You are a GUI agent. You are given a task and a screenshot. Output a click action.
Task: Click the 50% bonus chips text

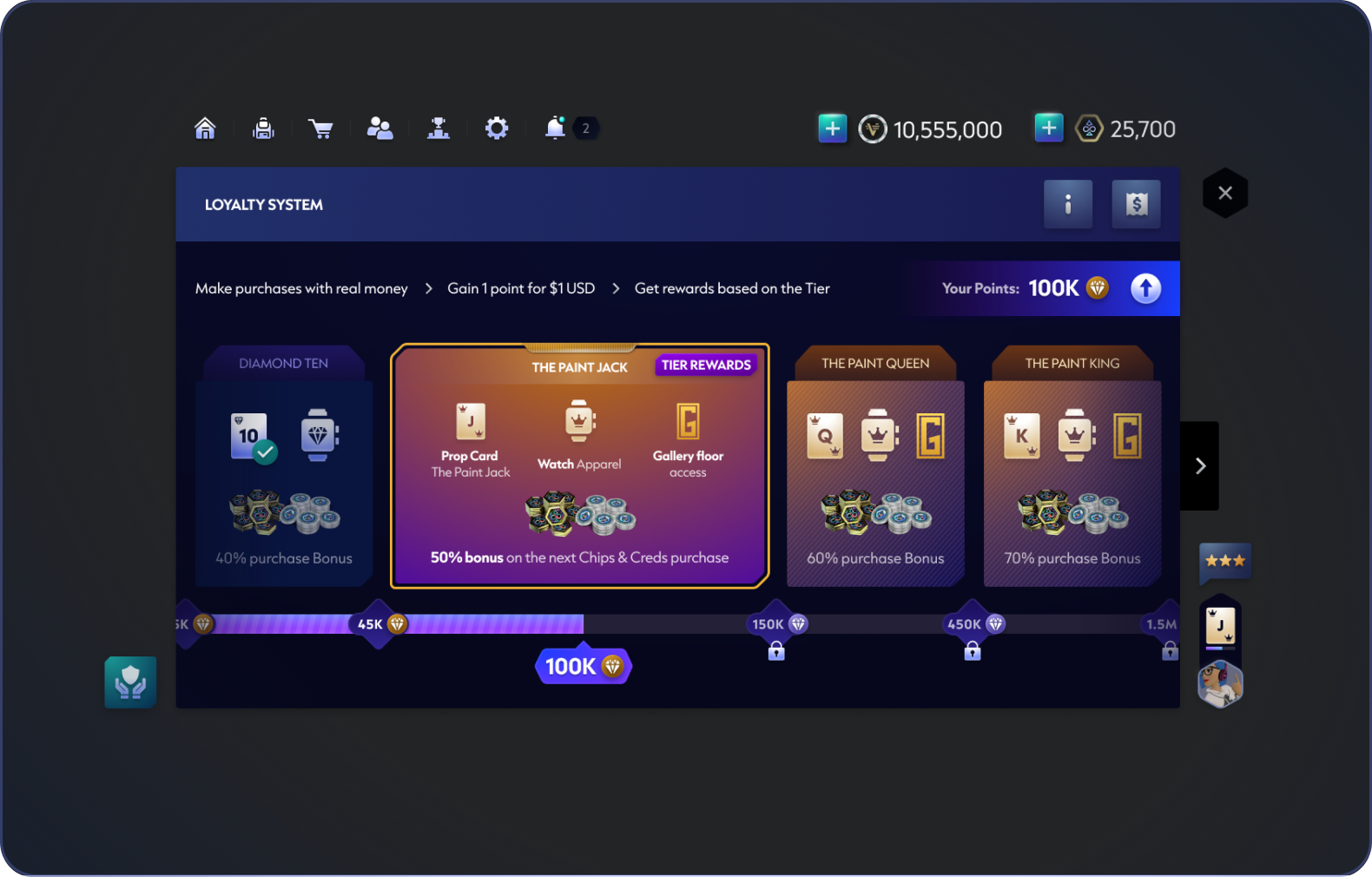[579, 557]
